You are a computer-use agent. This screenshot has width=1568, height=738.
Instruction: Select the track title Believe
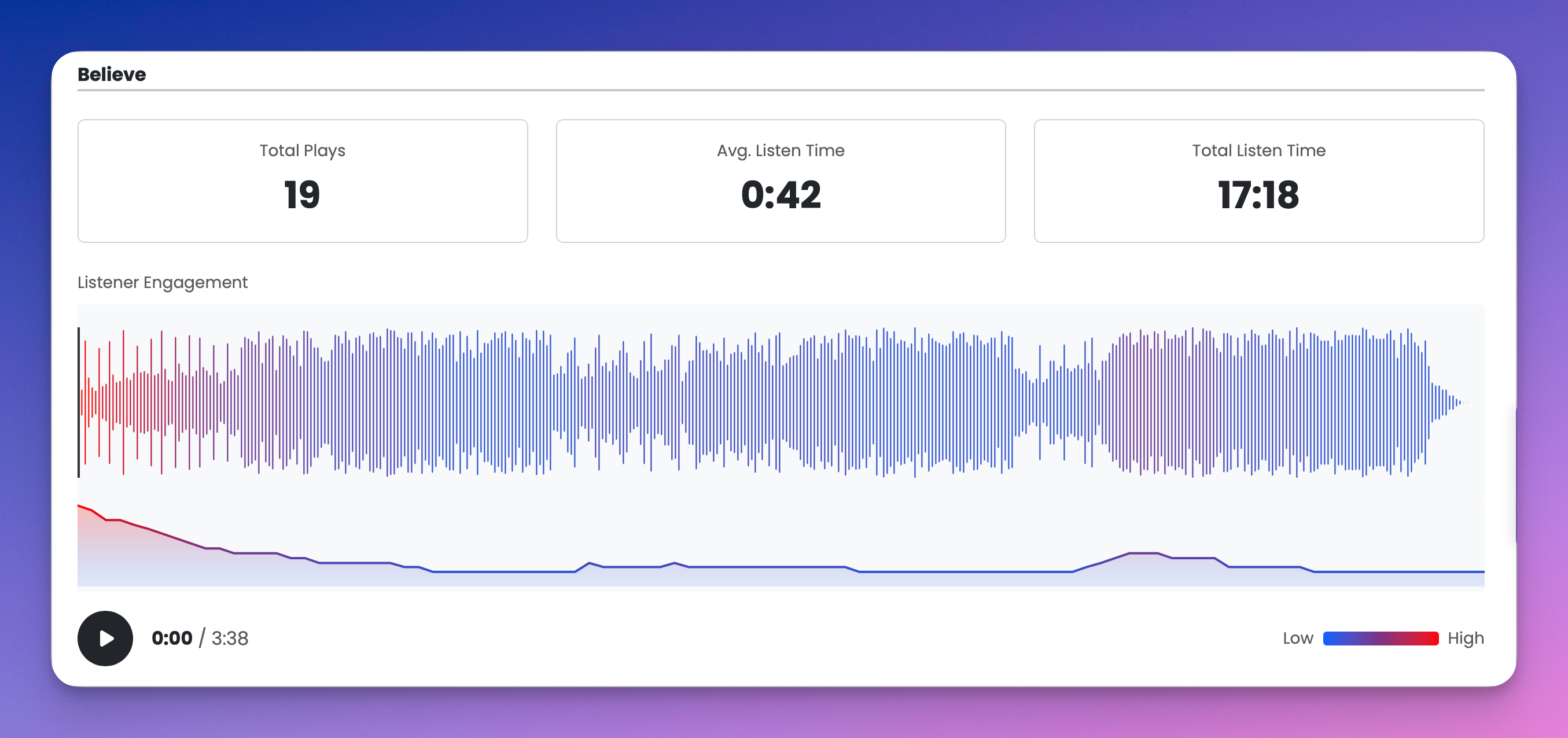click(x=112, y=73)
